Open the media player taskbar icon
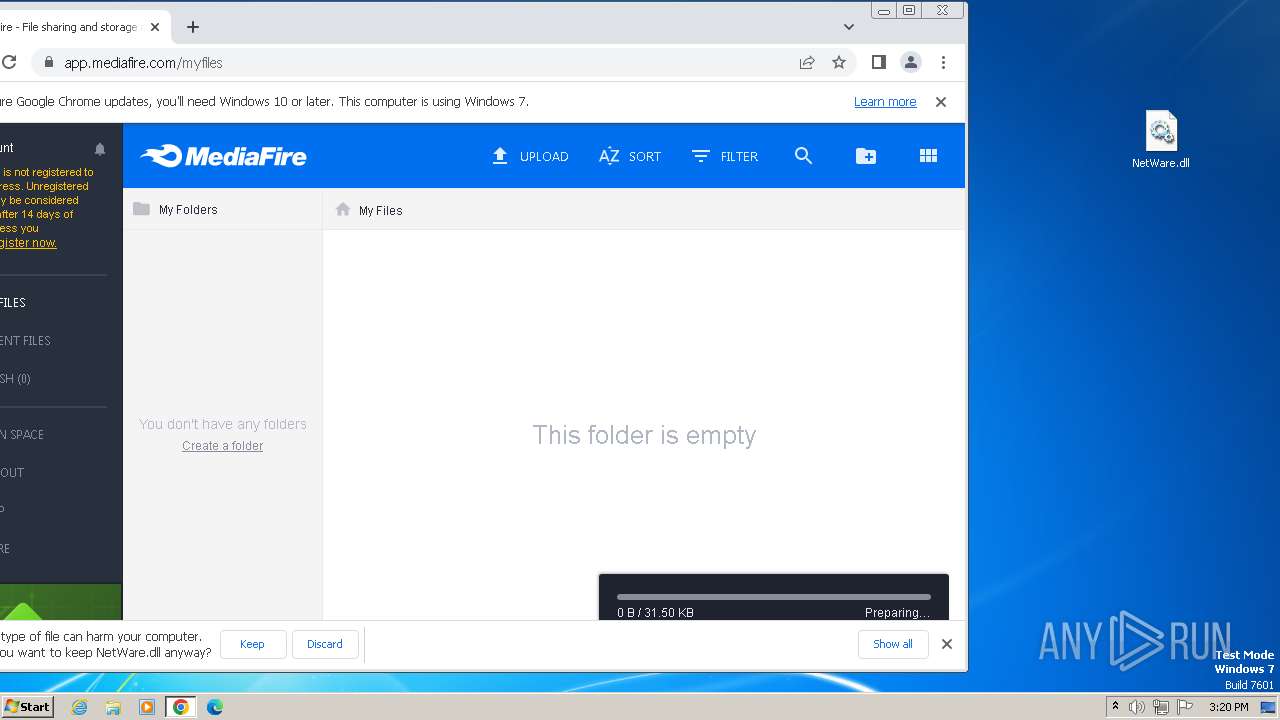Image resolution: width=1280 pixels, height=720 pixels. point(147,707)
